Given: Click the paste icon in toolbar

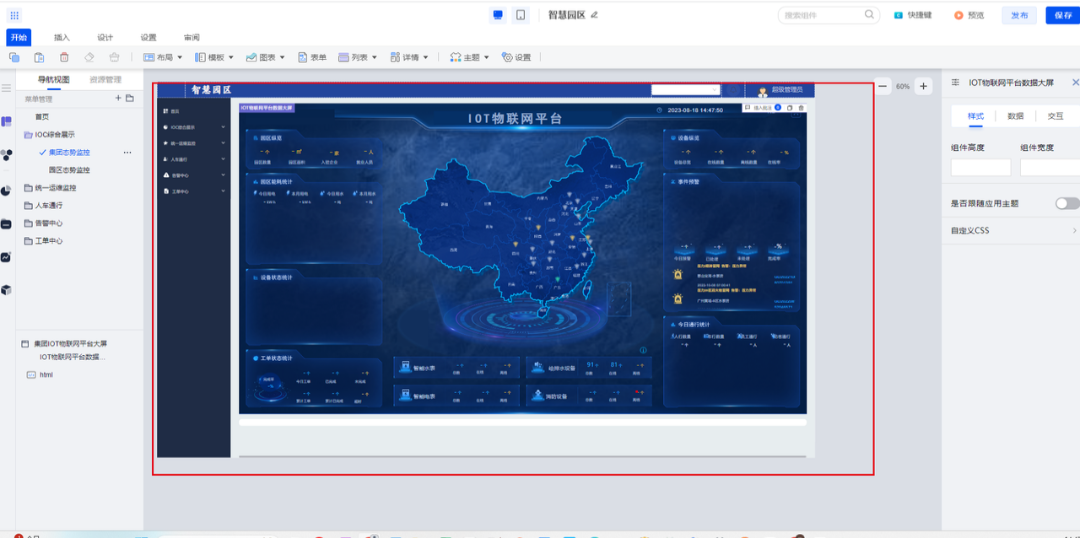Looking at the screenshot, I should (39, 57).
